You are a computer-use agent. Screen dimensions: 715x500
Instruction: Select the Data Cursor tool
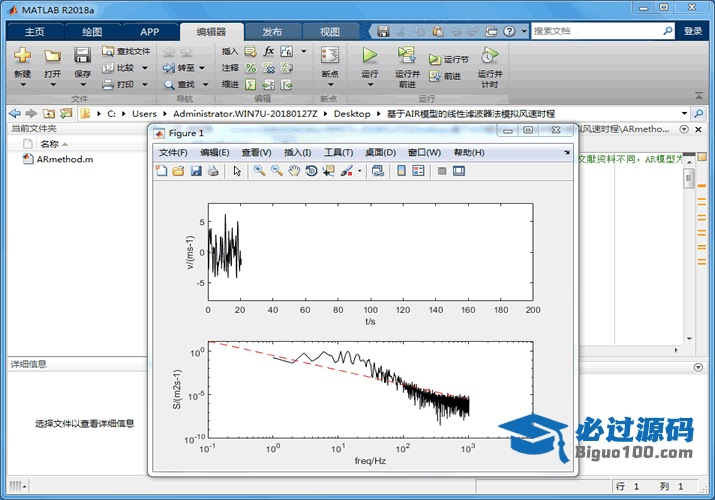point(328,171)
